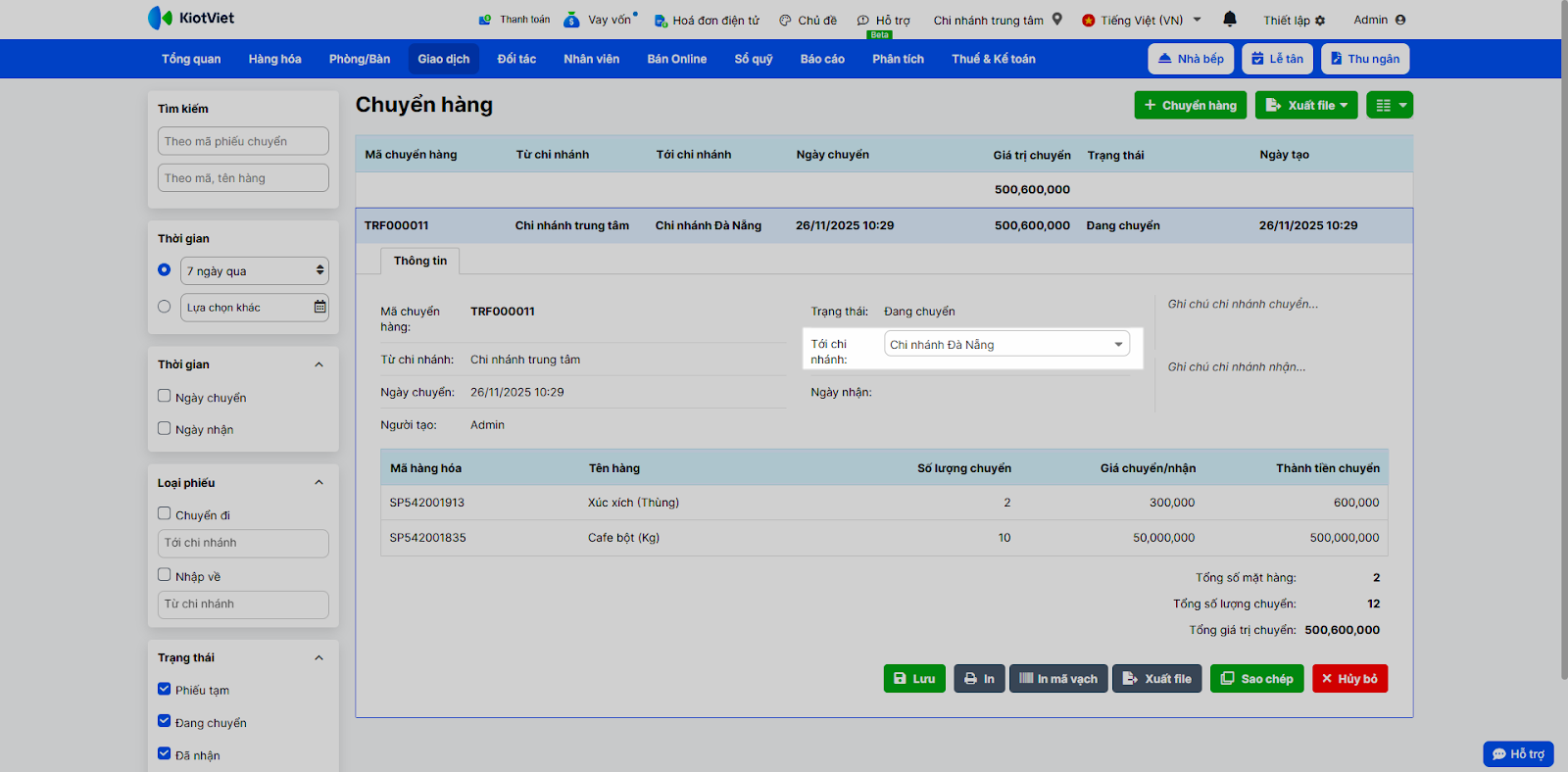Open the Tiếng Việt language dropdown

(1142, 20)
